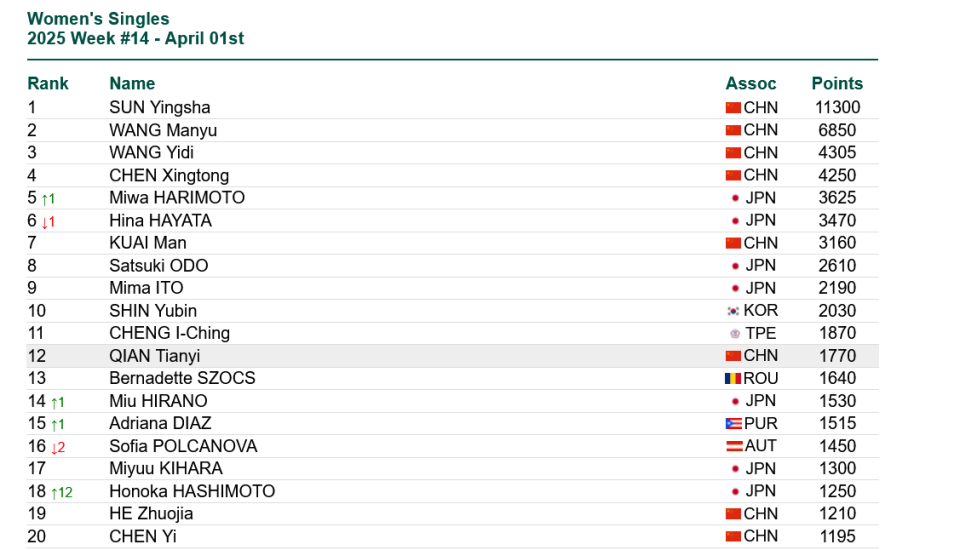
Task: Click Korea flag icon in SHIN Yubin row
Action: [x=733, y=311]
